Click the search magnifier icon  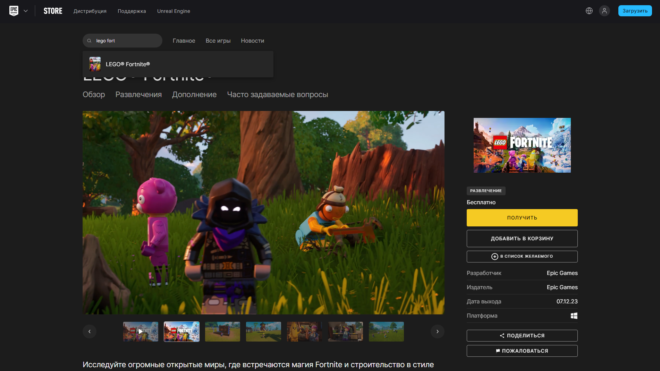89,41
